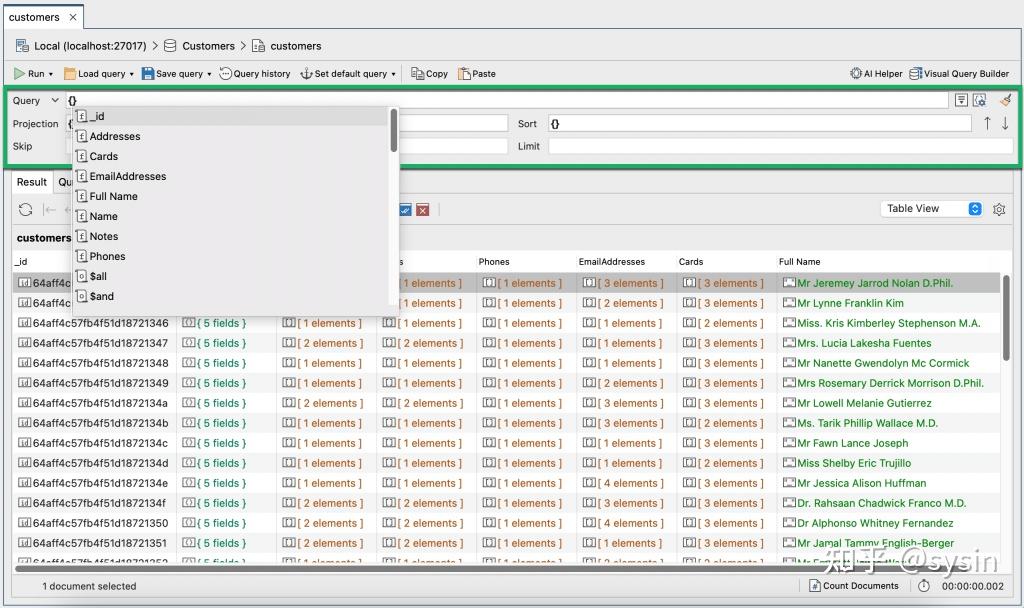Choose Notes from autocomplete list
Screen dimensions: 1024x608
point(230,236)
